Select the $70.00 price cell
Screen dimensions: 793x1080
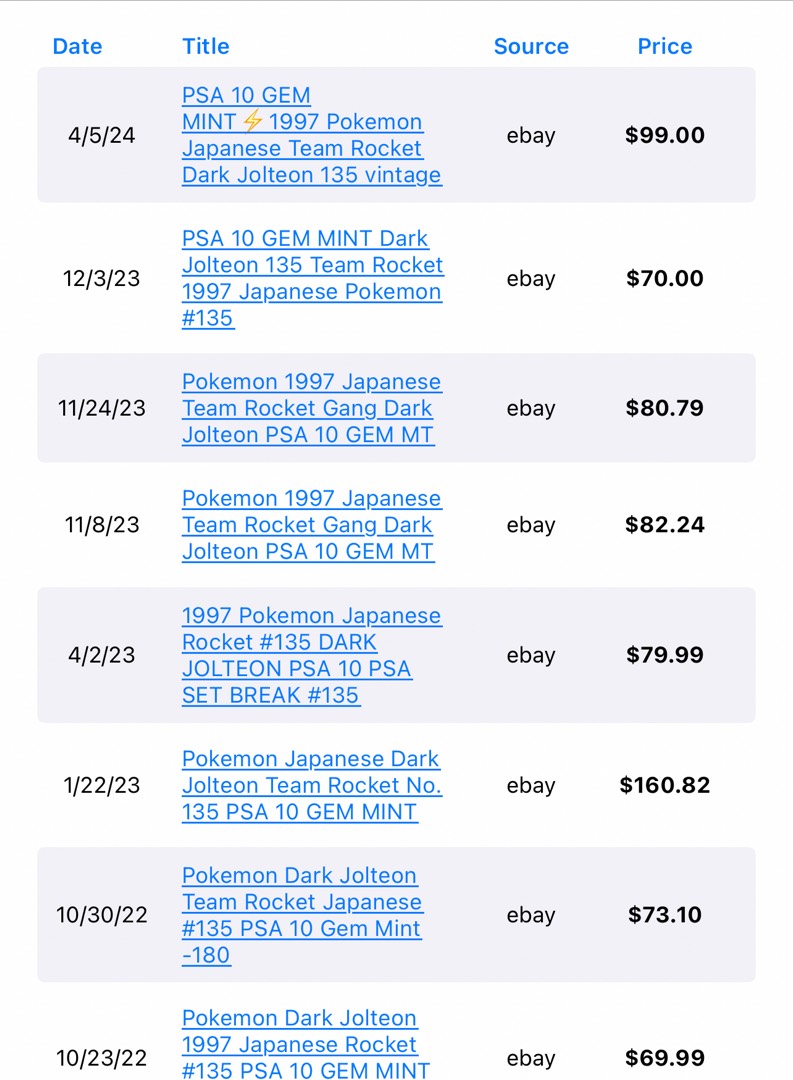(665, 278)
